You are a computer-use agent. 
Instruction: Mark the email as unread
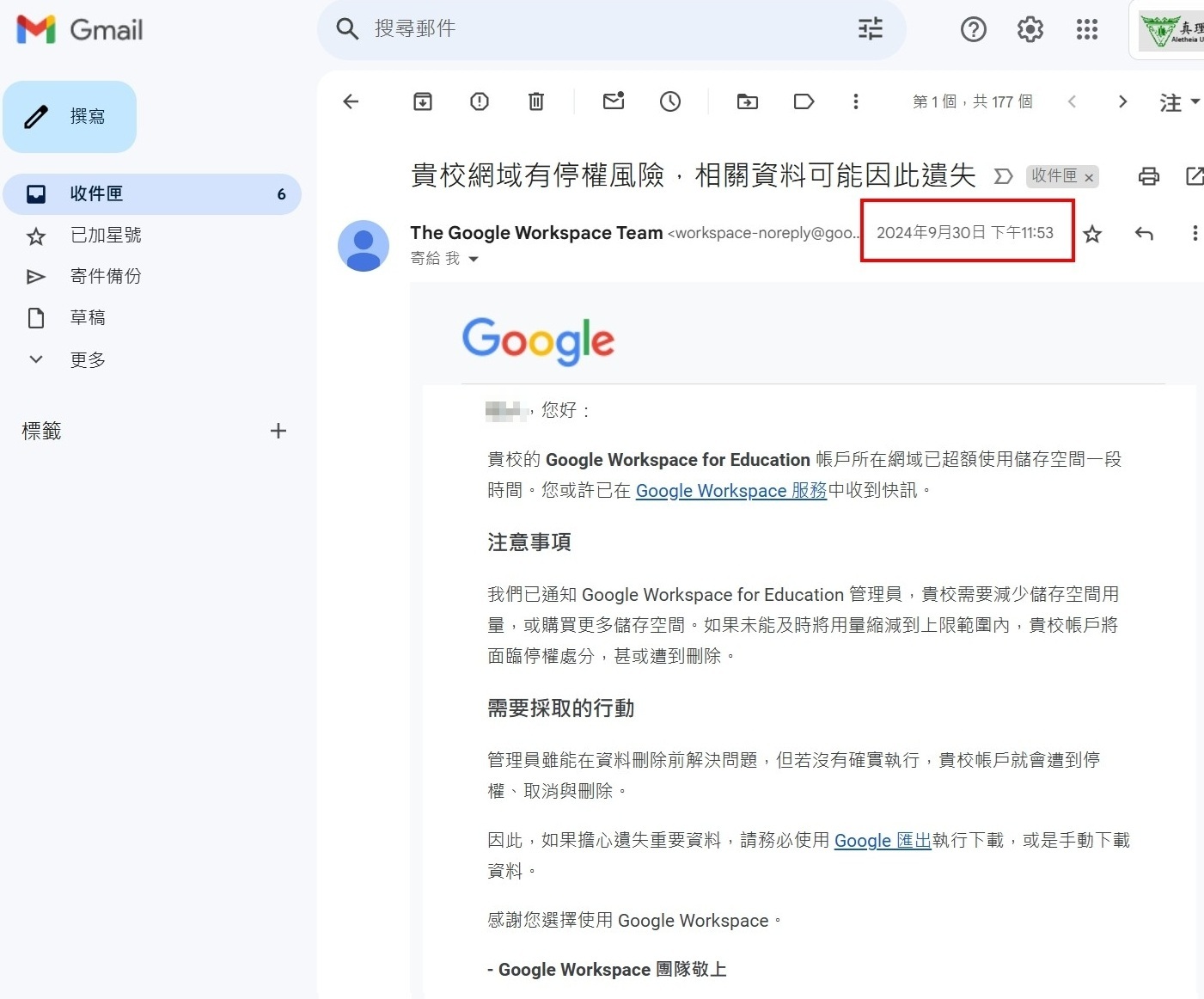pyautogui.click(x=614, y=101)
